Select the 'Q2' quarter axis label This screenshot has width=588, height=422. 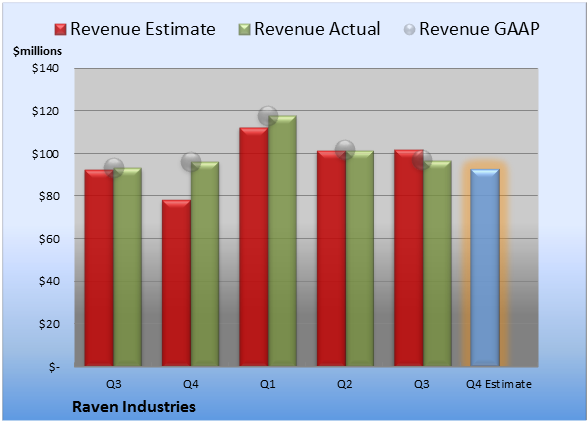pos(345,384)
